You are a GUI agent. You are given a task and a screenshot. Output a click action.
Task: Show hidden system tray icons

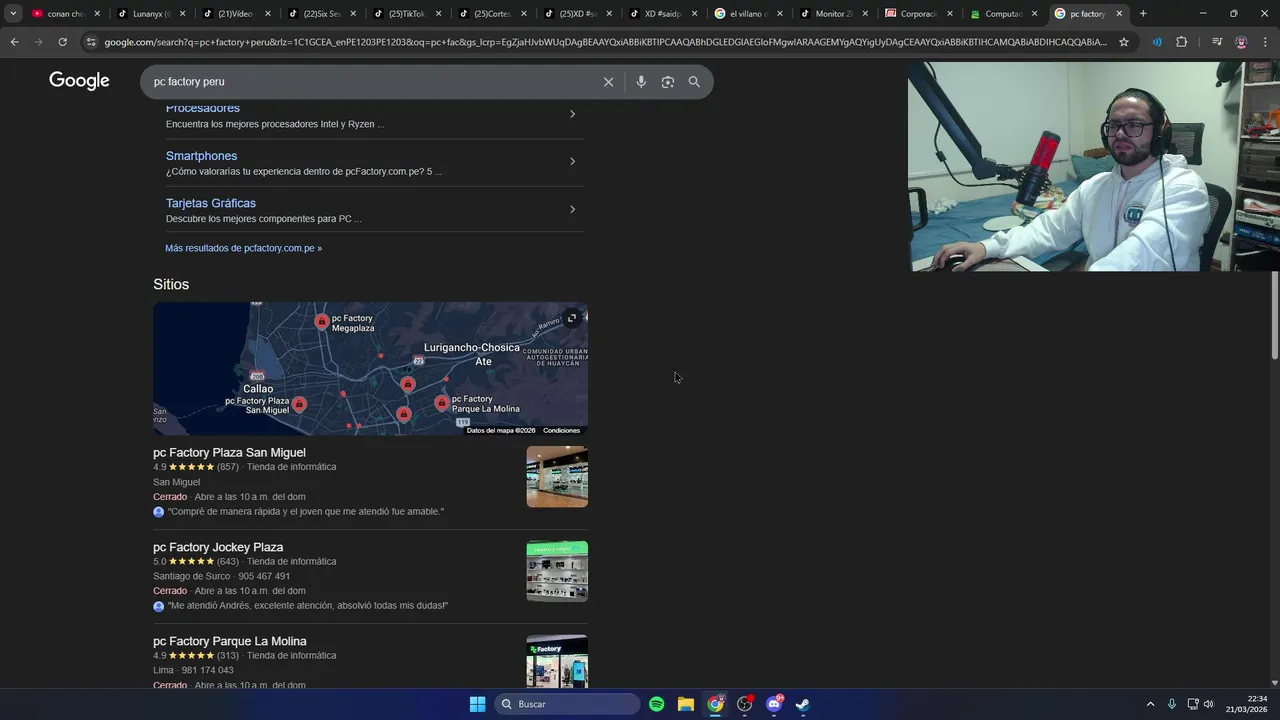click(1150, 704)
